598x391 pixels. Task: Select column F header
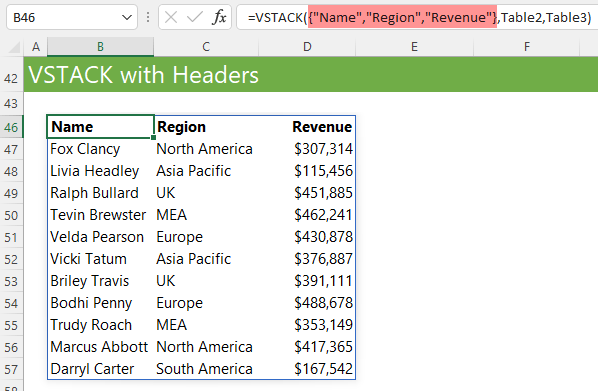click(527, 47)
